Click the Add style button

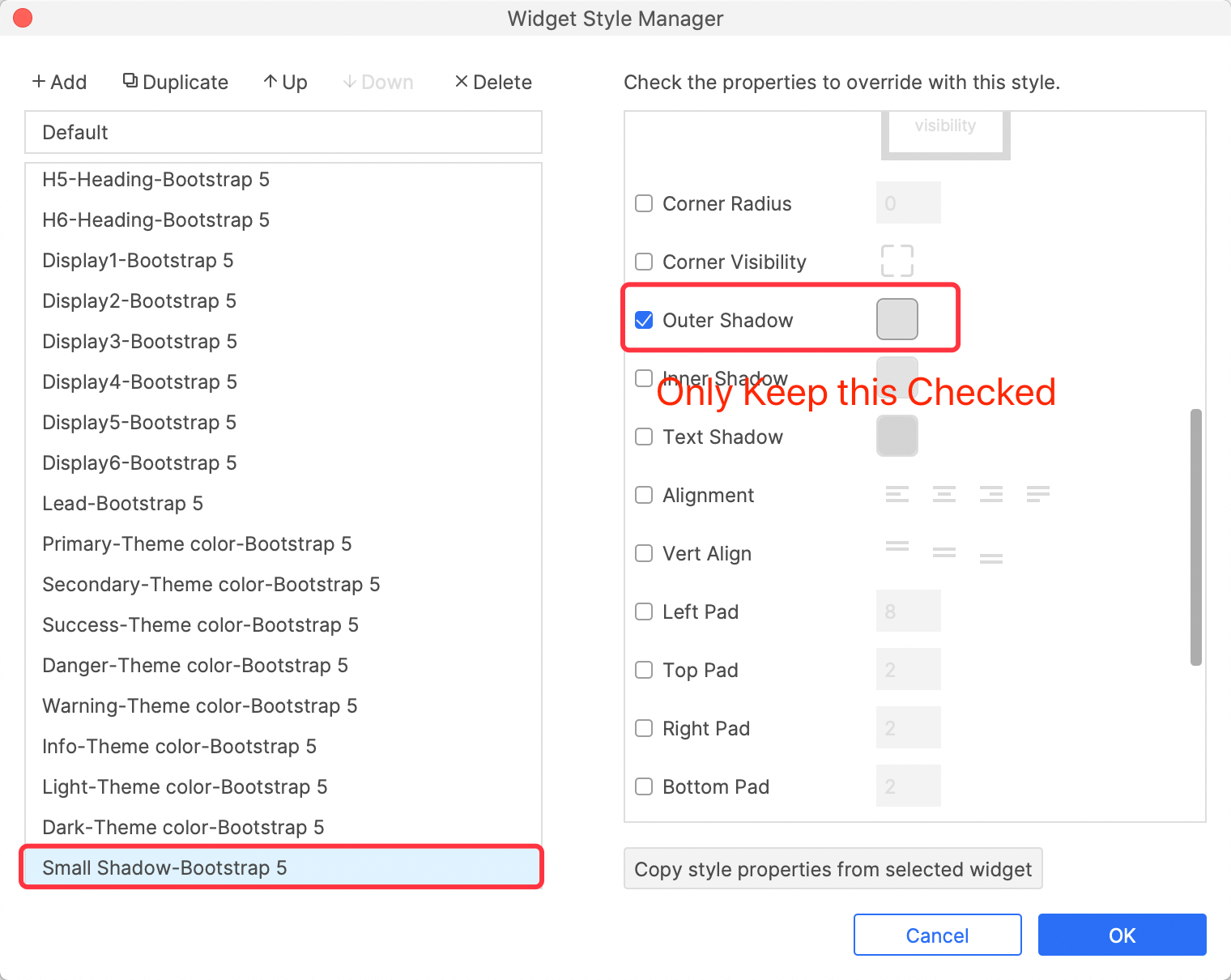pyautogui.click(x=59, y=83)
